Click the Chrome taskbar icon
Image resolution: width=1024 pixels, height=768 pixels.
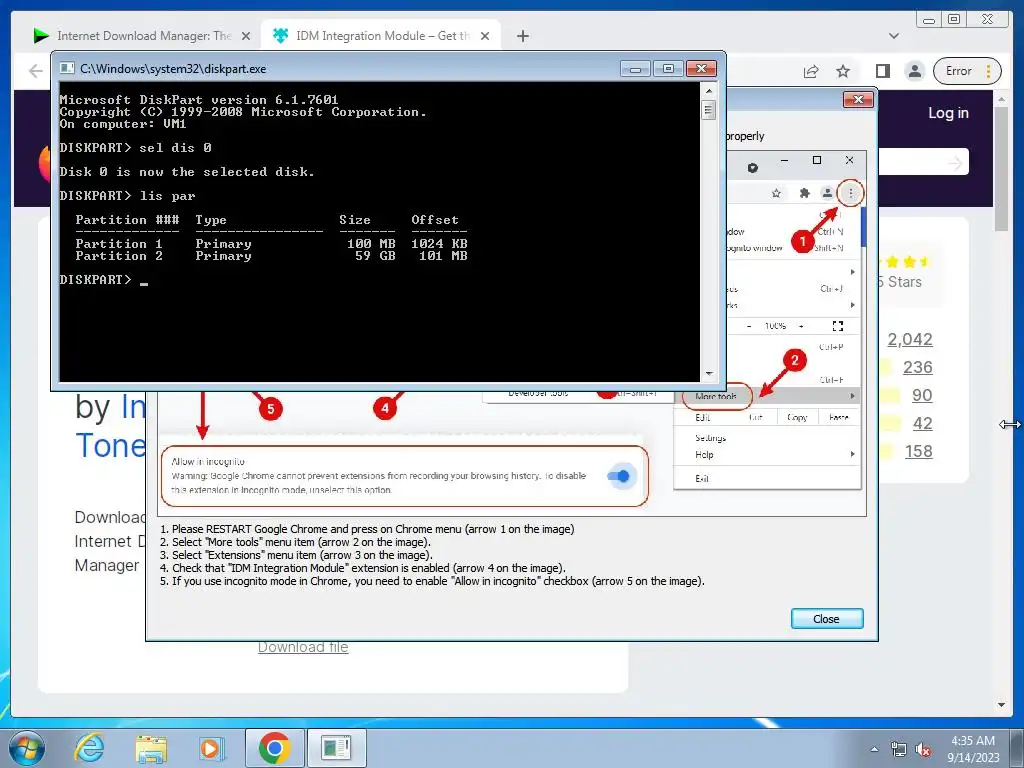tap(274, 748)
